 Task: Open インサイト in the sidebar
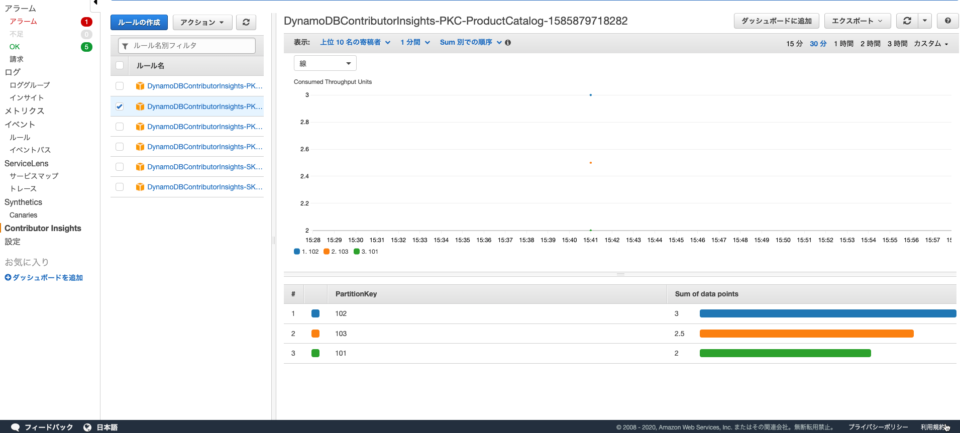(26, 97)
